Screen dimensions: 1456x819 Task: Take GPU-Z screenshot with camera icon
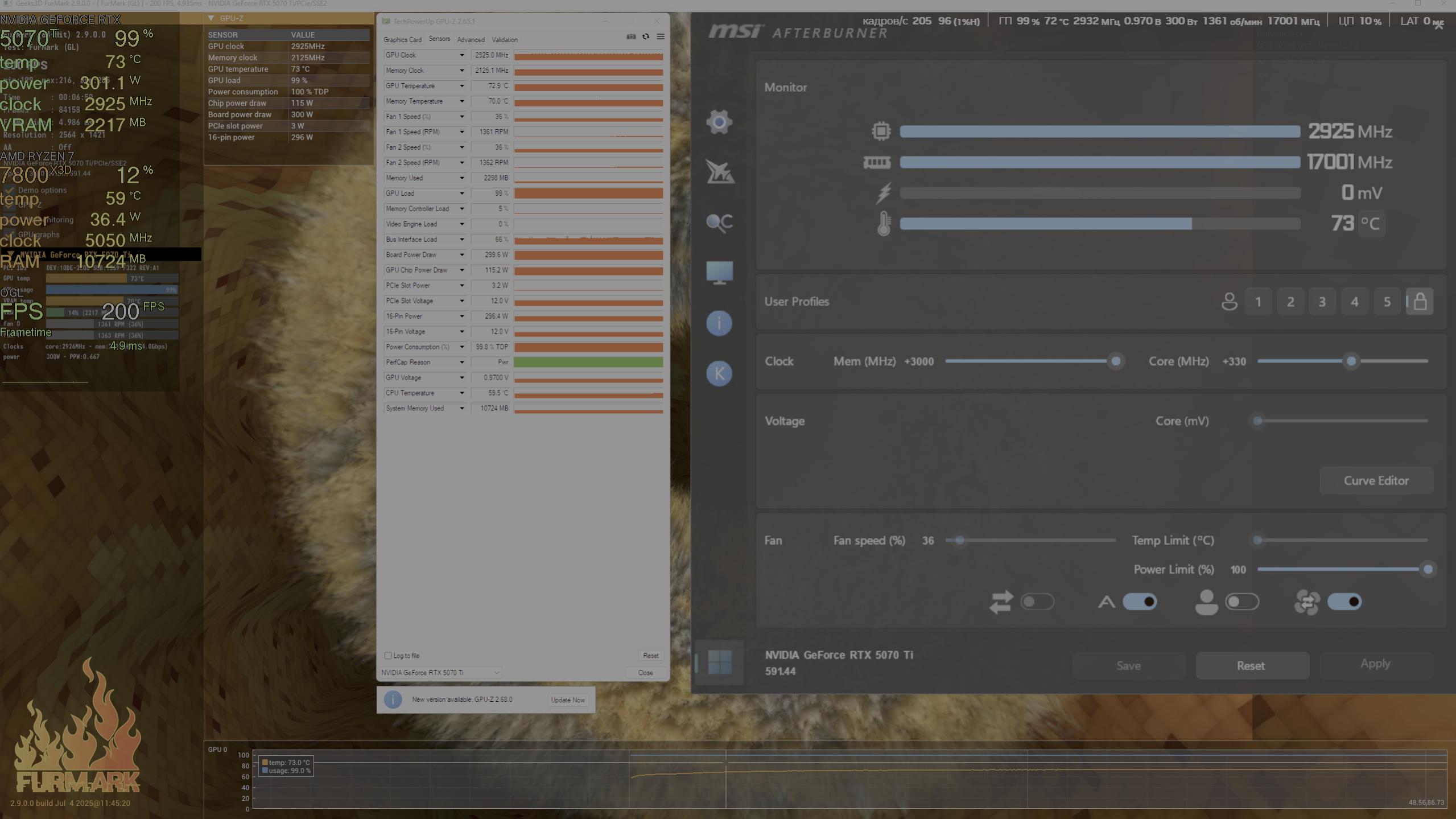(x=631, y=36)
